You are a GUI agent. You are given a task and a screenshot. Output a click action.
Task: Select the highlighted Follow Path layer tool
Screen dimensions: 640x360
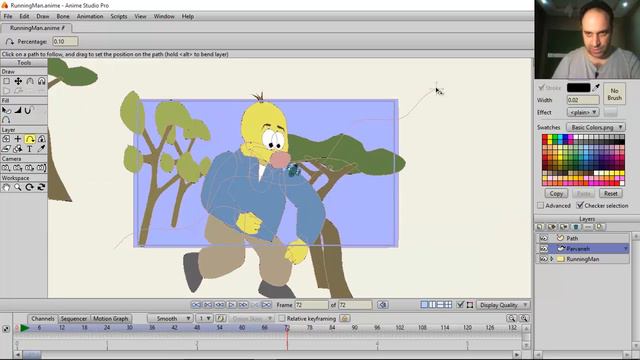click(30, 139)
